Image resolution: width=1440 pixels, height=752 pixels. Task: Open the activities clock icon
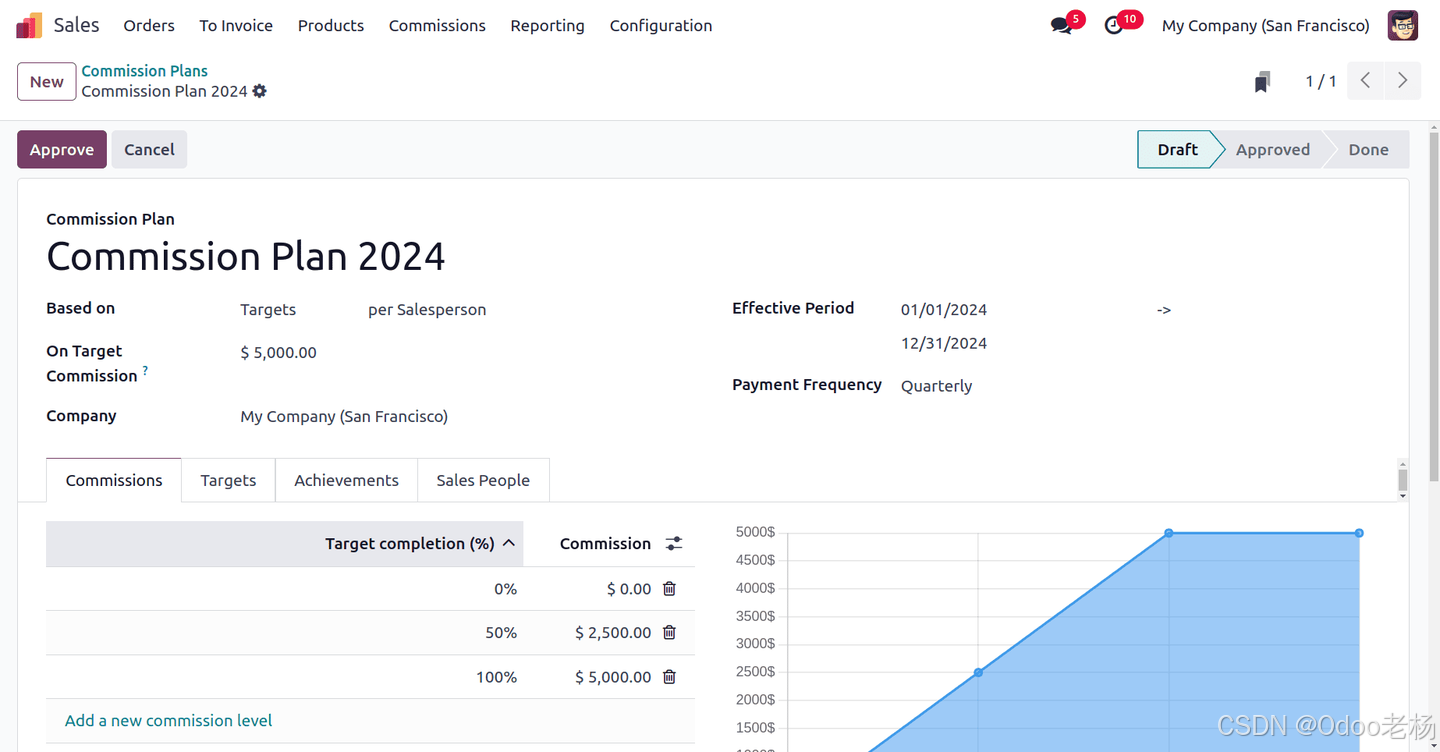click(1114, 26)
